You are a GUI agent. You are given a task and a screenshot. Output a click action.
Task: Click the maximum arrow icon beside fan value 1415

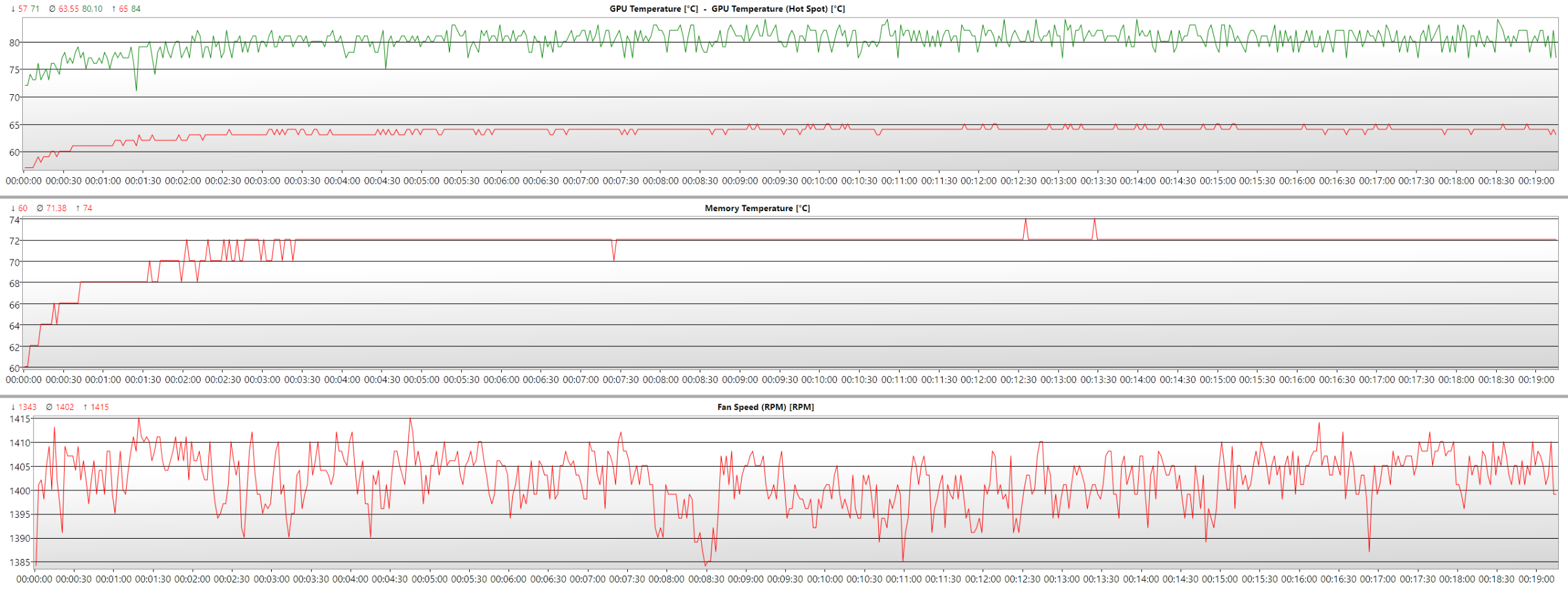point(86,407)
